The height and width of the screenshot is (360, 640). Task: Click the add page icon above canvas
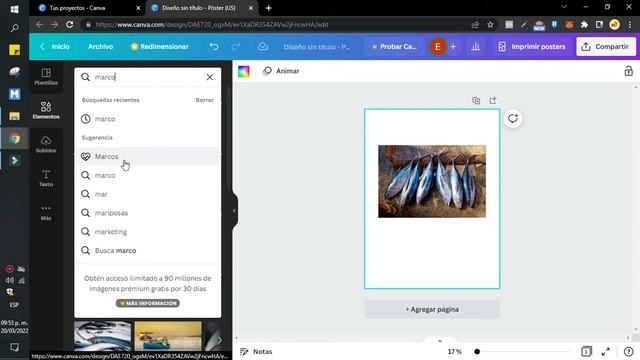tap(493, 100)
